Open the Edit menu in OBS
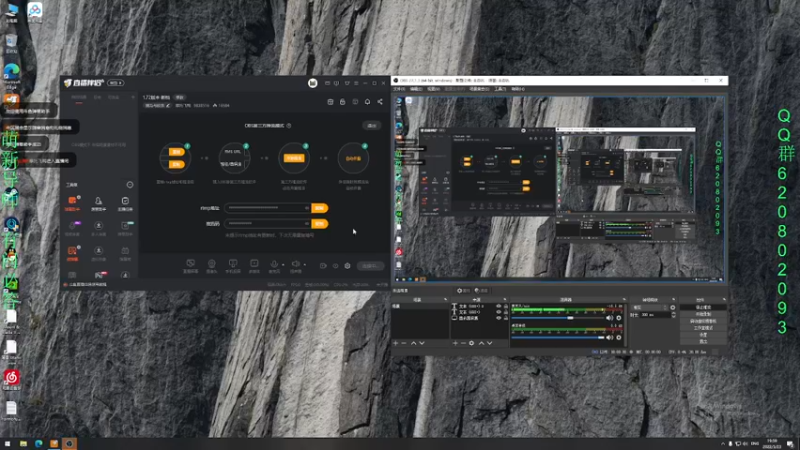The width and height of the screenshot is (800, 450). pos(416,89)
